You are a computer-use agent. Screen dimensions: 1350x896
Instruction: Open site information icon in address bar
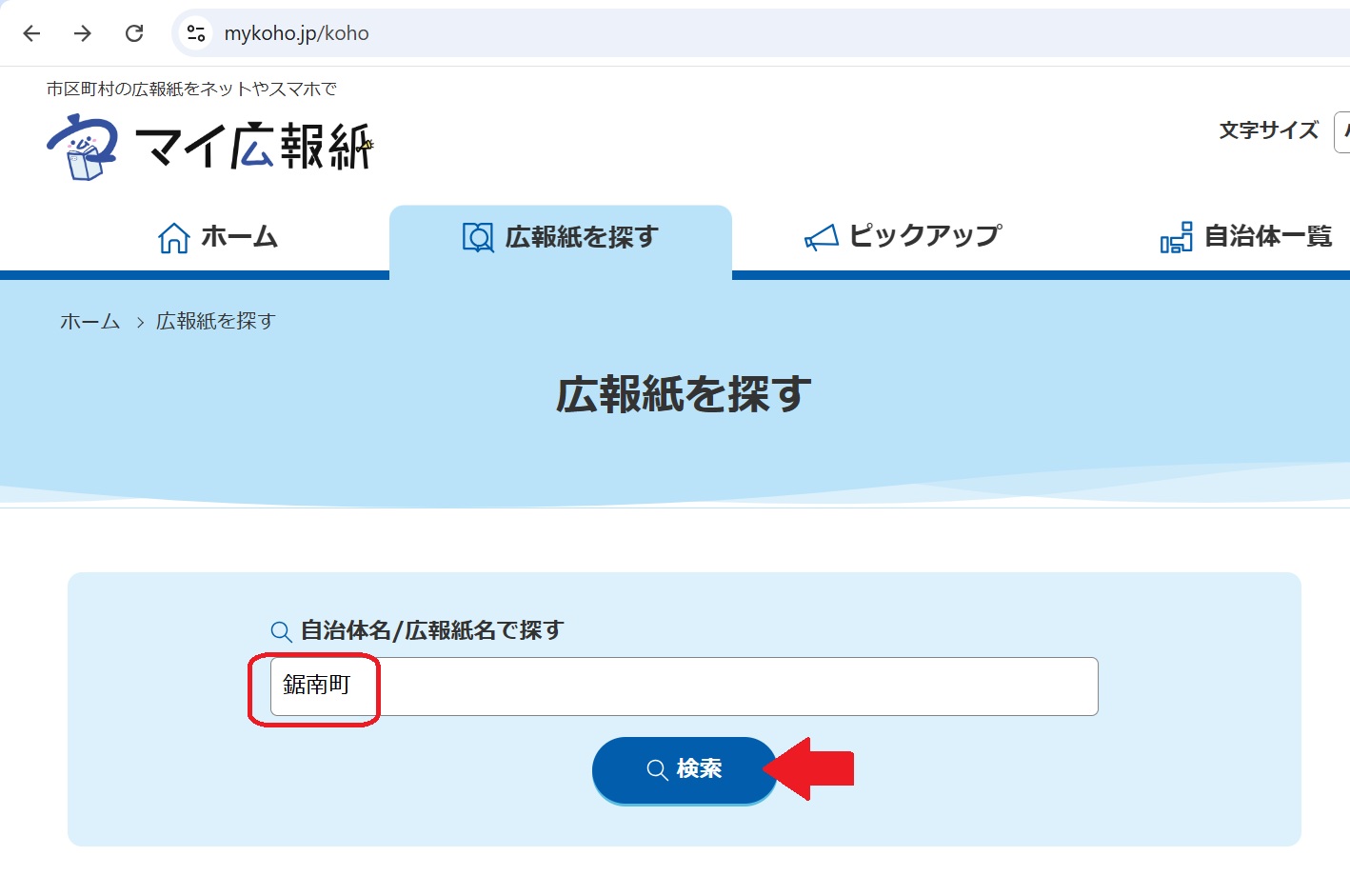(196, 33)
